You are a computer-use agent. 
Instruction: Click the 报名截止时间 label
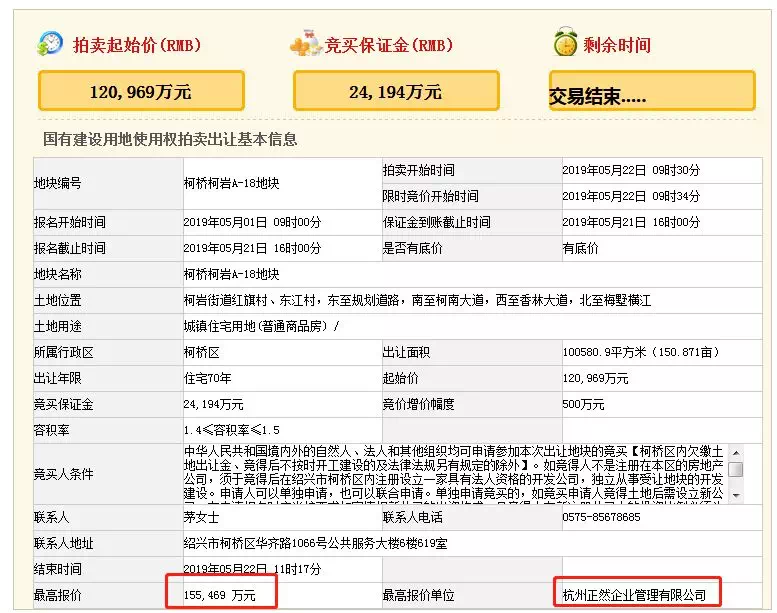point(69,248)
